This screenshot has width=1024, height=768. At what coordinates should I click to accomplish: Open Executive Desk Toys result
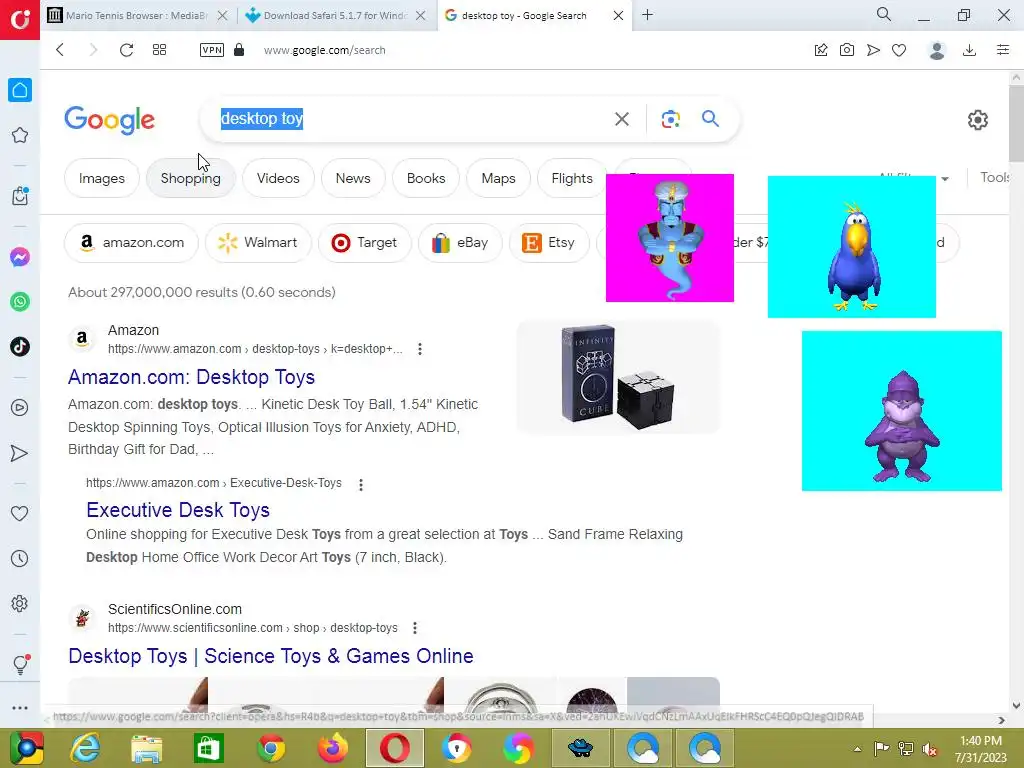click(x=178, y=509)
